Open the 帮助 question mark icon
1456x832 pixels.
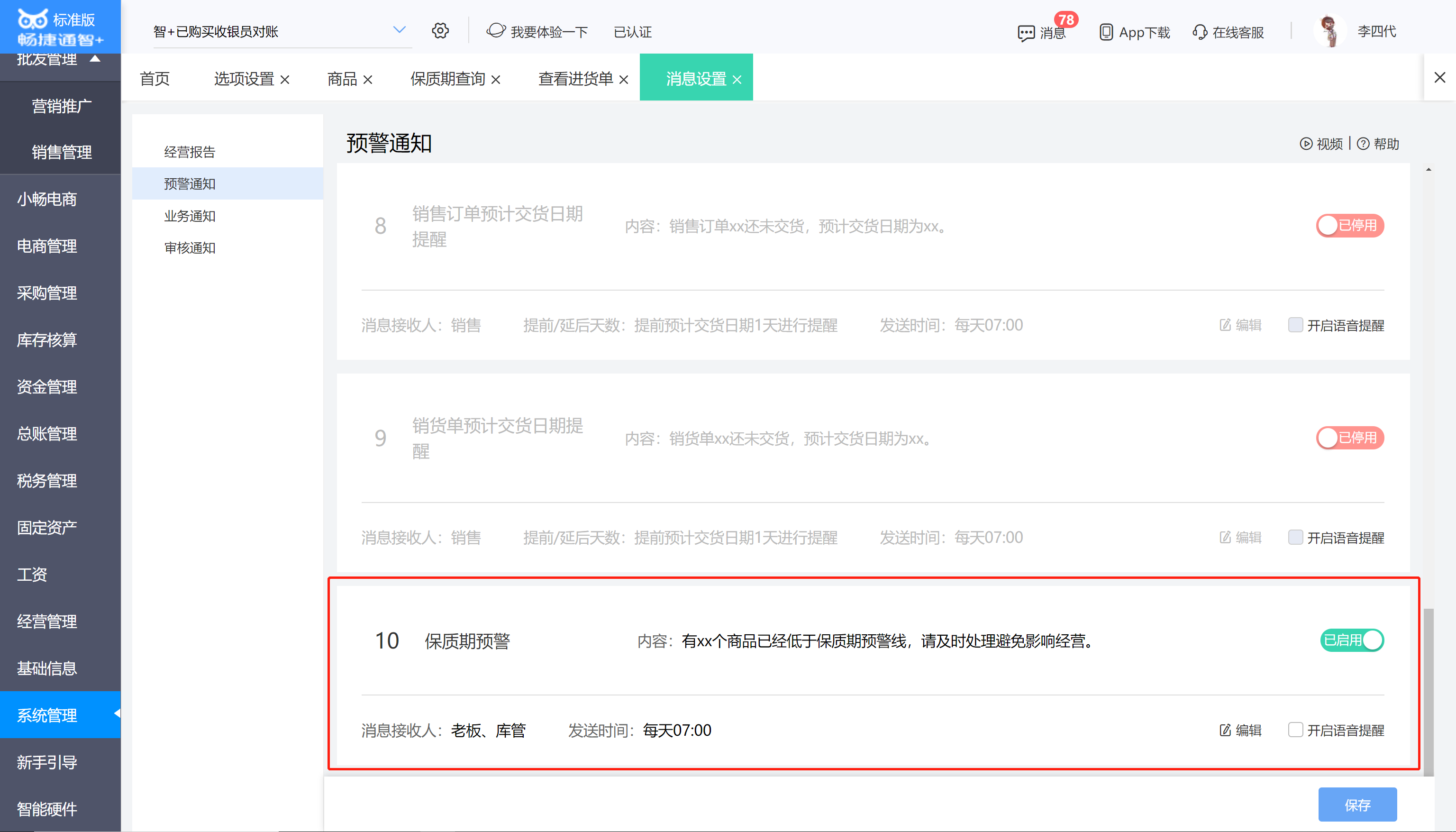pos(1363,144)
